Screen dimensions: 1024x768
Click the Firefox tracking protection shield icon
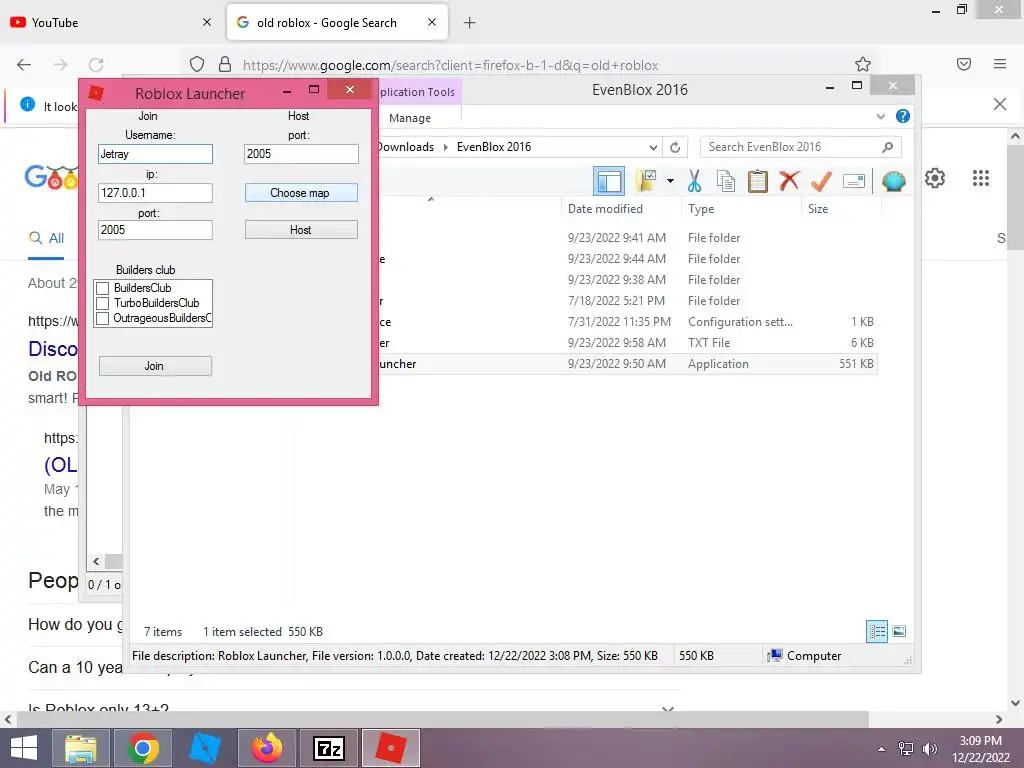(x=197, y=64)
